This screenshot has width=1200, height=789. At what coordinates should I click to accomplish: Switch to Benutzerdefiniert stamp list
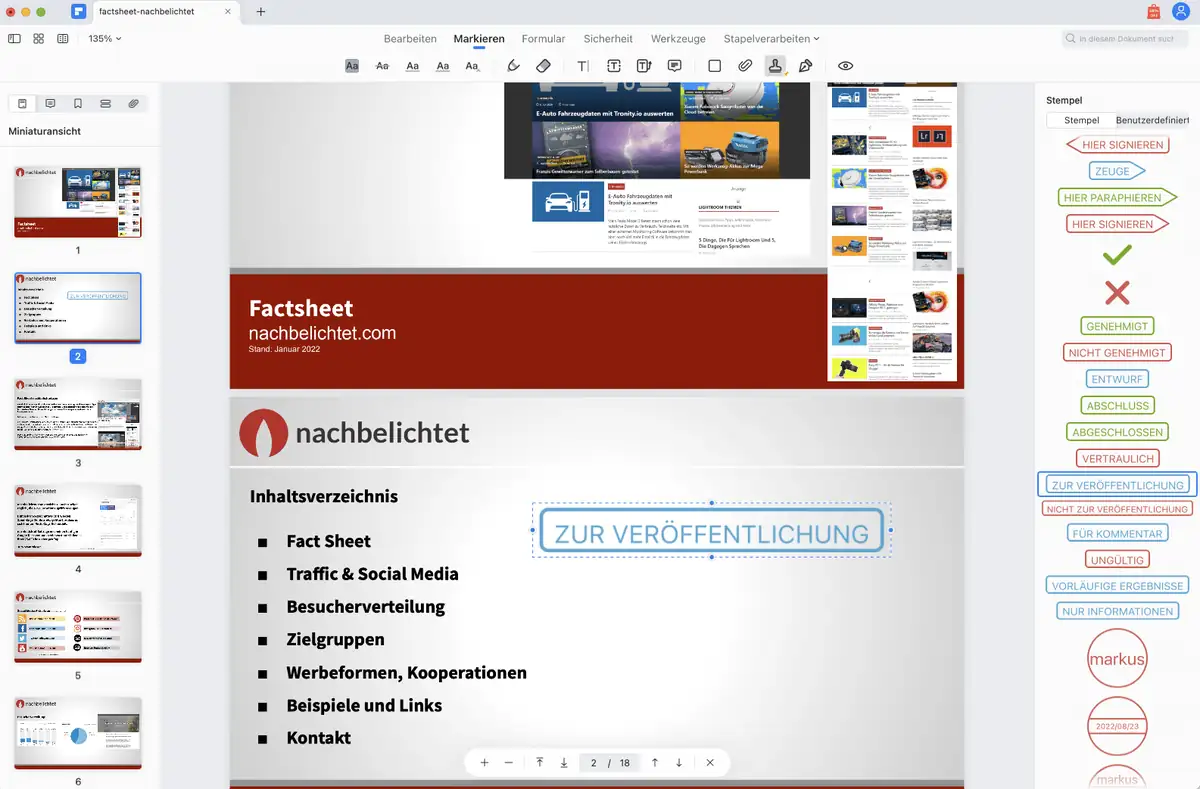(x=1152, y=120)
